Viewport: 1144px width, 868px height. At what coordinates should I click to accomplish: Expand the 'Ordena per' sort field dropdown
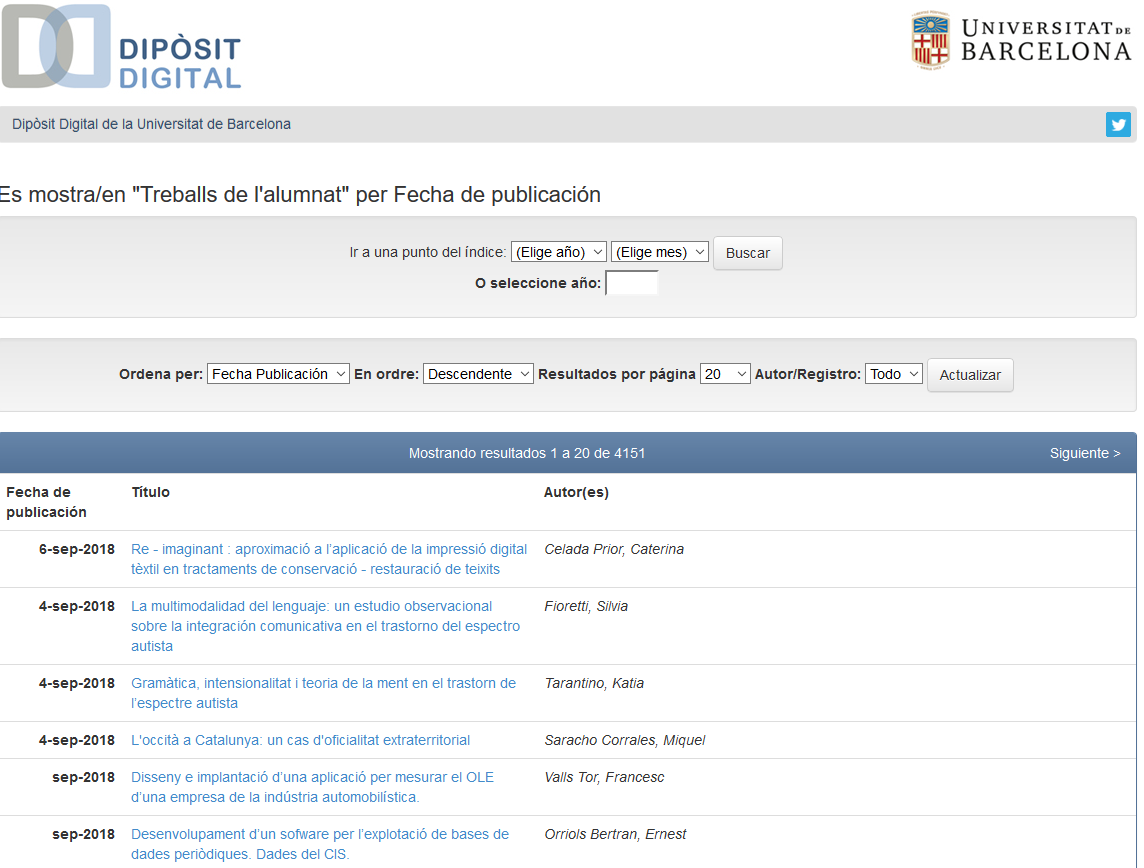point(278,374)
